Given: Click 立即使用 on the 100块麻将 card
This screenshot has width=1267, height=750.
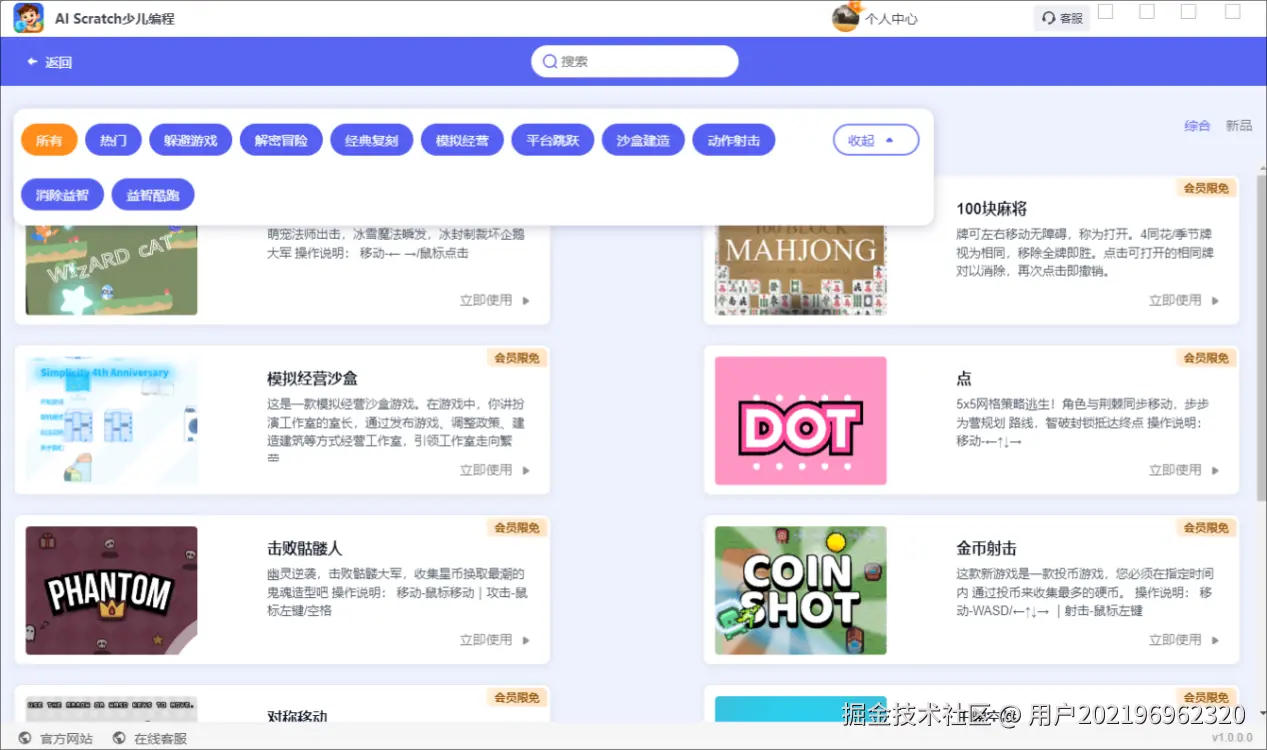Looking at the screenshot, I should 1184,300.
